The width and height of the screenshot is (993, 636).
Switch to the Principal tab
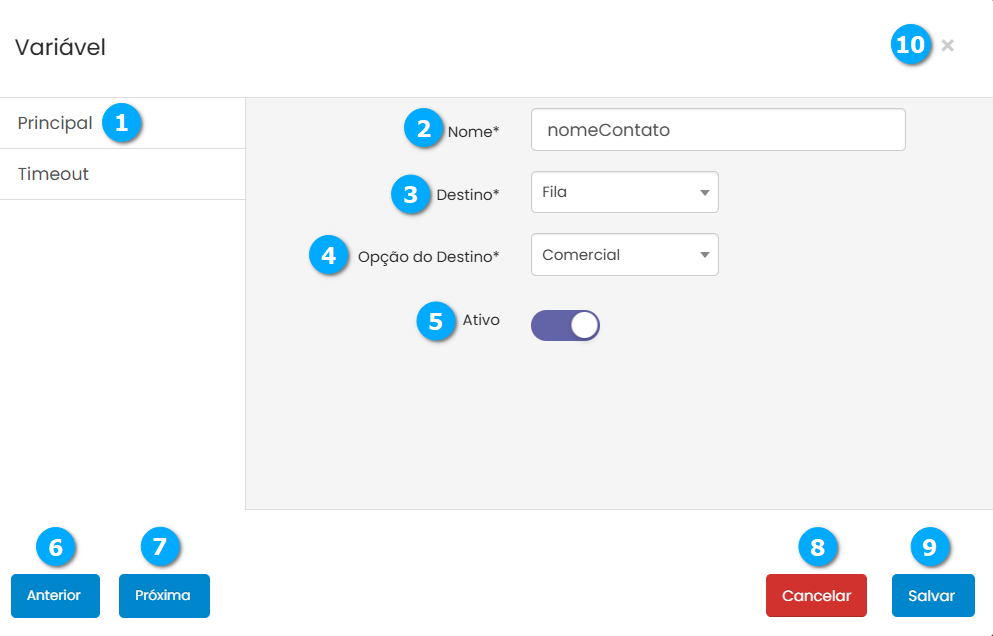(55, 123)
